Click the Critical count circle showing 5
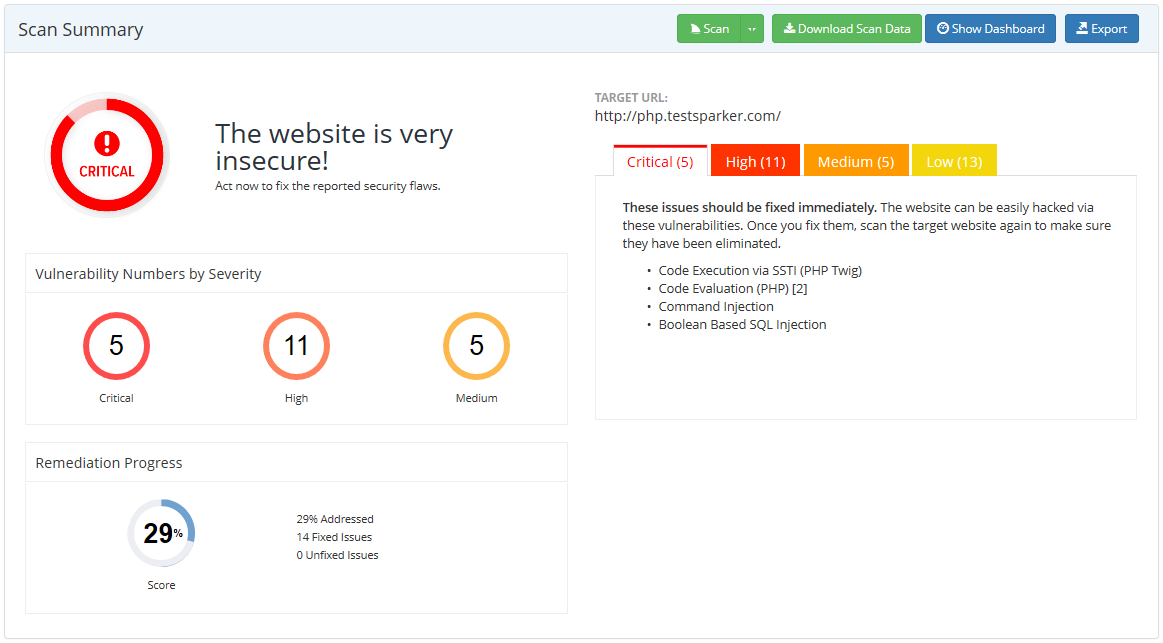The image size is (1163, 643). click(x=116, y=346)
